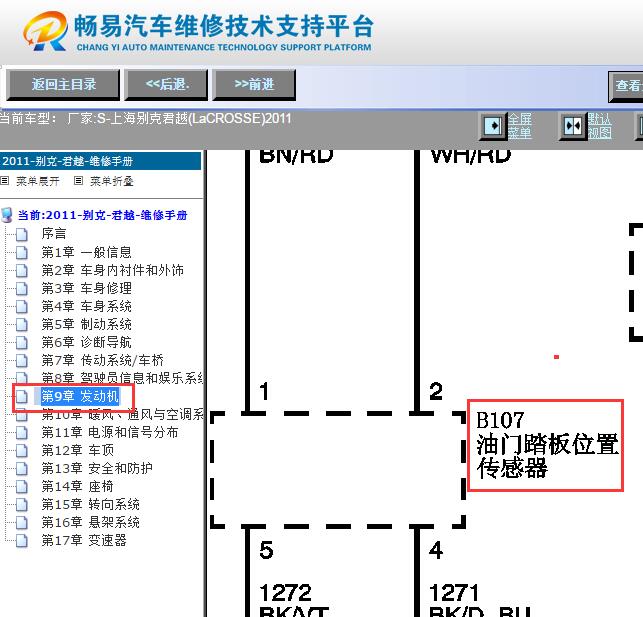Open 第1章 一般信息
The image size is (643, 617).
pos(86,252)
